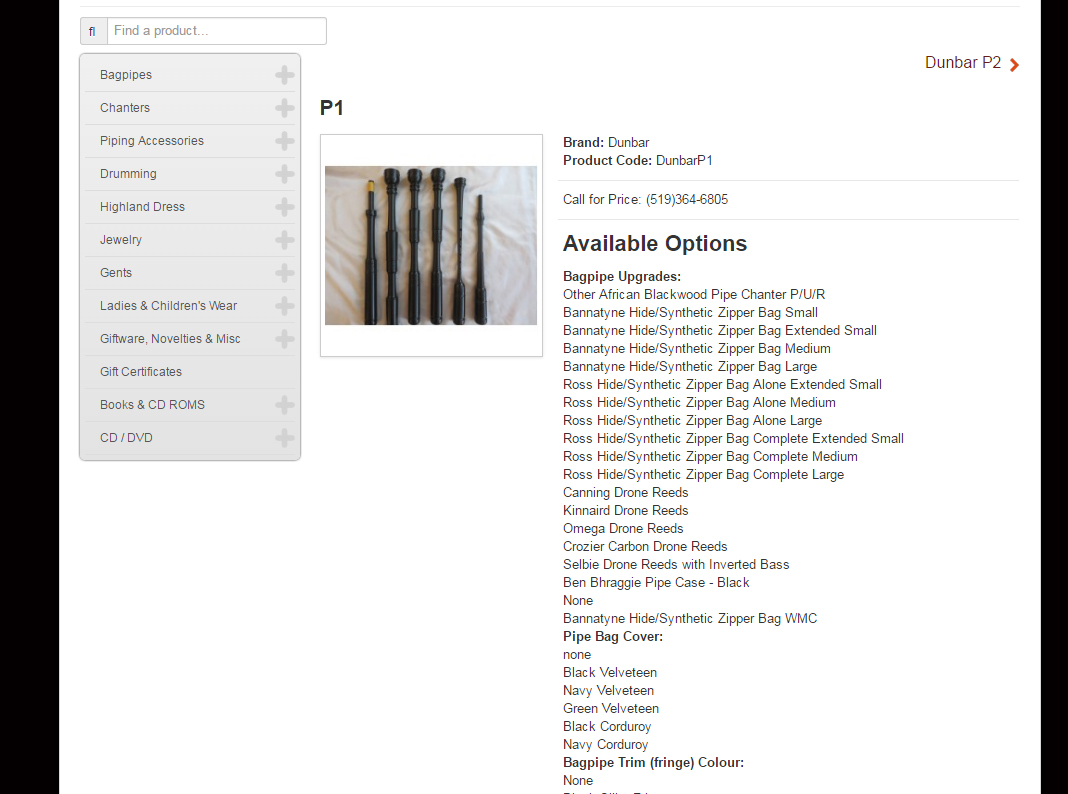This screenshot has height=794, width=1068.
Task: Select Ross Zipper Bag Alone Large
Action: tap(693, 421)
